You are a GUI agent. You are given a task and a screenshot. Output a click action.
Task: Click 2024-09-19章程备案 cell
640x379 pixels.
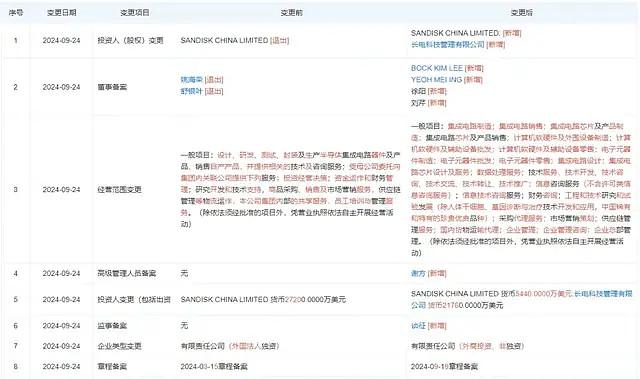[444, 366]
